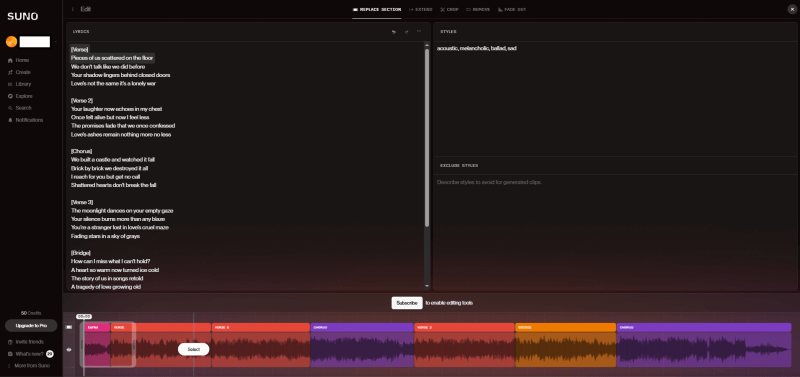This screenshot has width=800, height=377.
Task: Open Home from the sidebar
Action: (x=19, y=60)
